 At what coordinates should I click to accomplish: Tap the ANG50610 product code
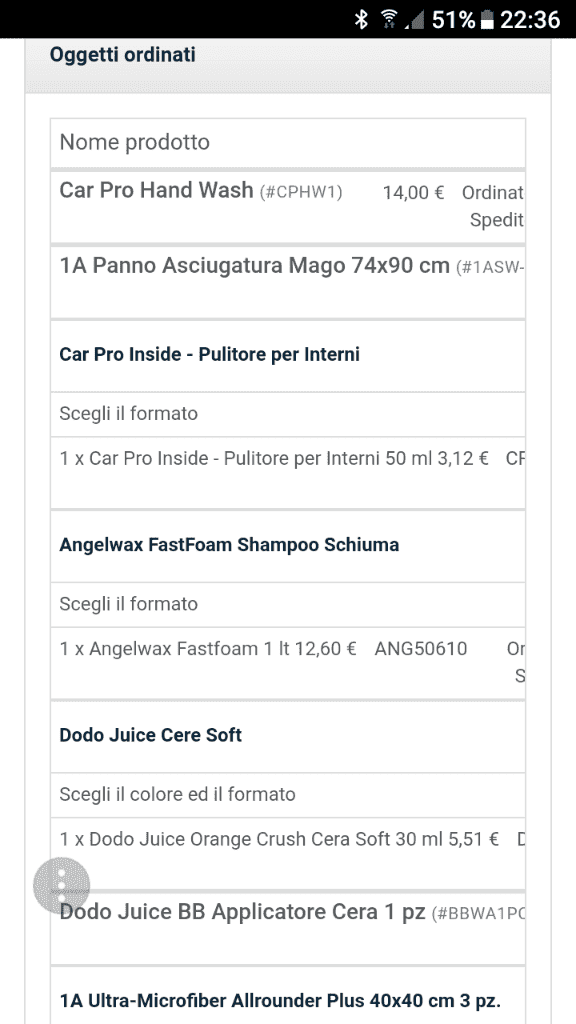tap(421, 648)
